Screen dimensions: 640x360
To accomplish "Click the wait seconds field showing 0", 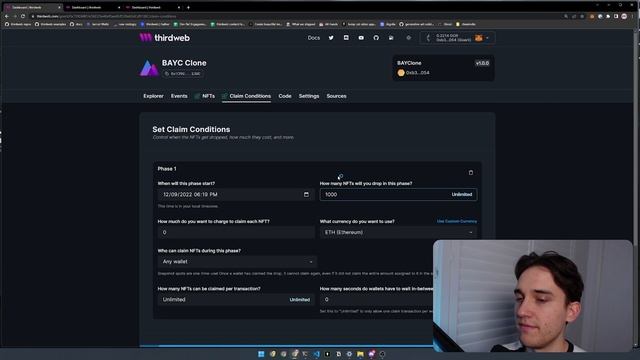I will coord(376,300).
